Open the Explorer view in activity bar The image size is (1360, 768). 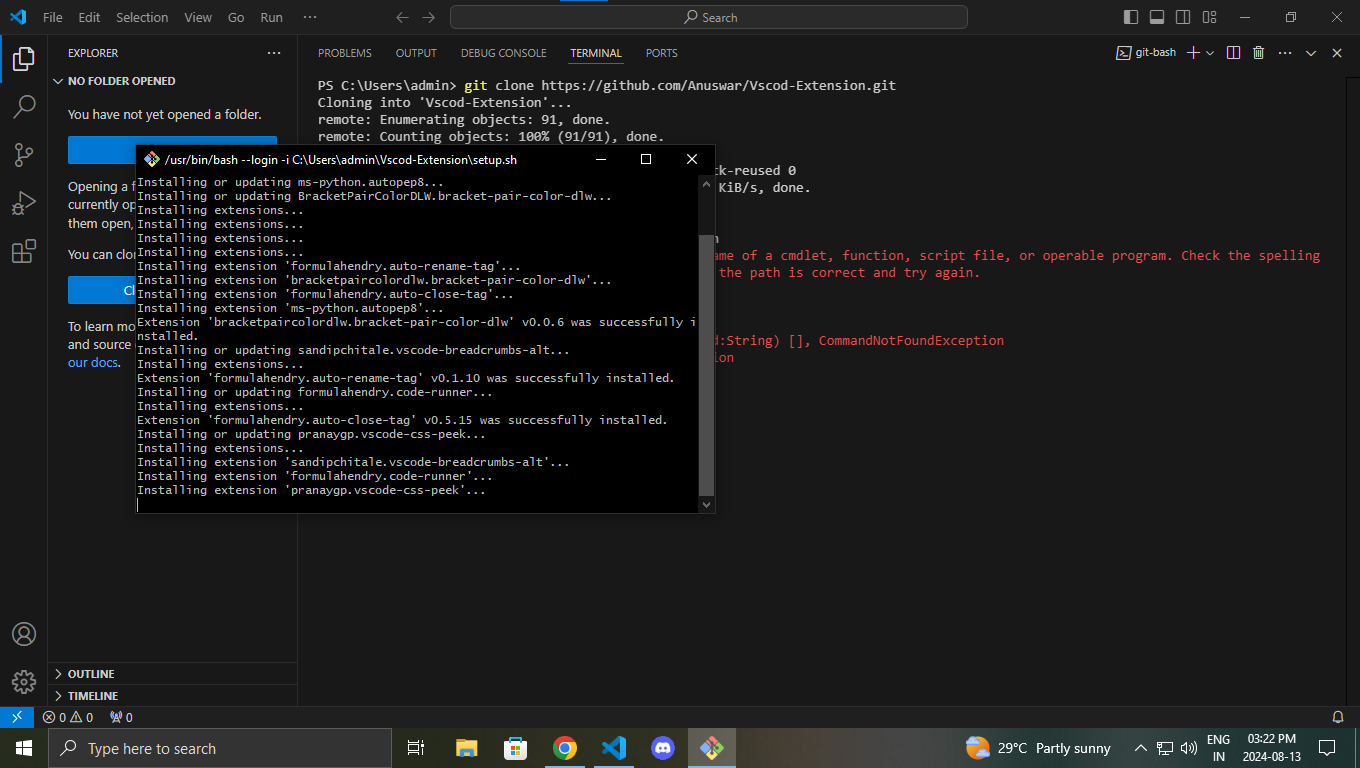24,59
